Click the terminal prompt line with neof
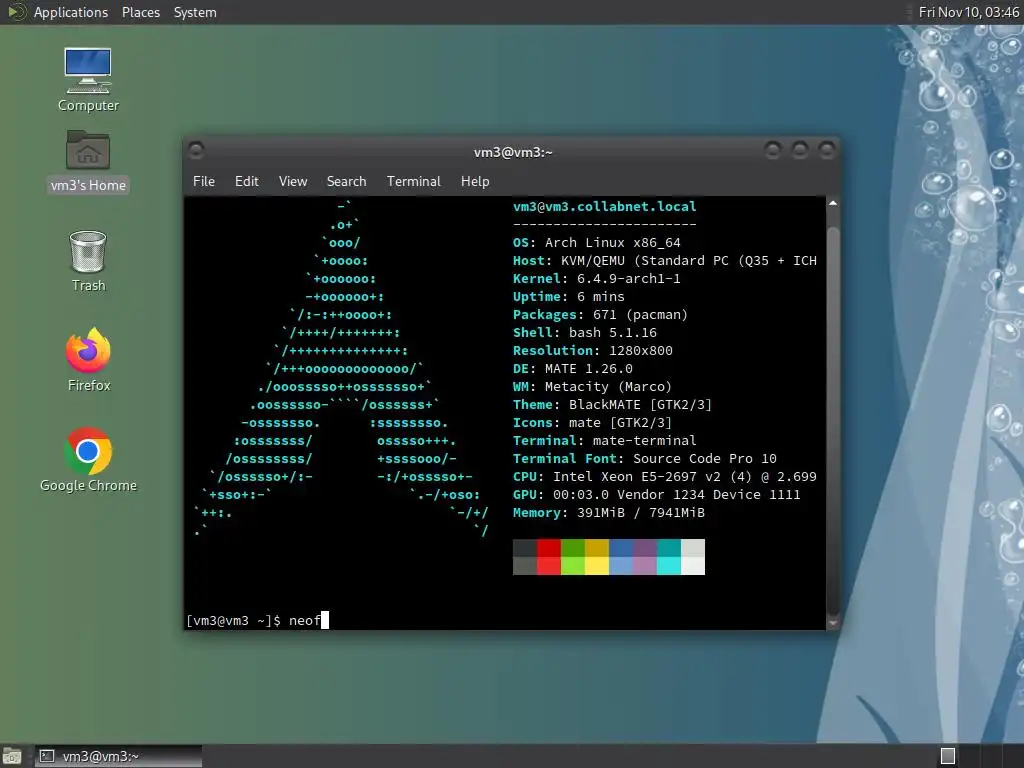The height and width of the screenshot is (768, 1024). (257, 620)
